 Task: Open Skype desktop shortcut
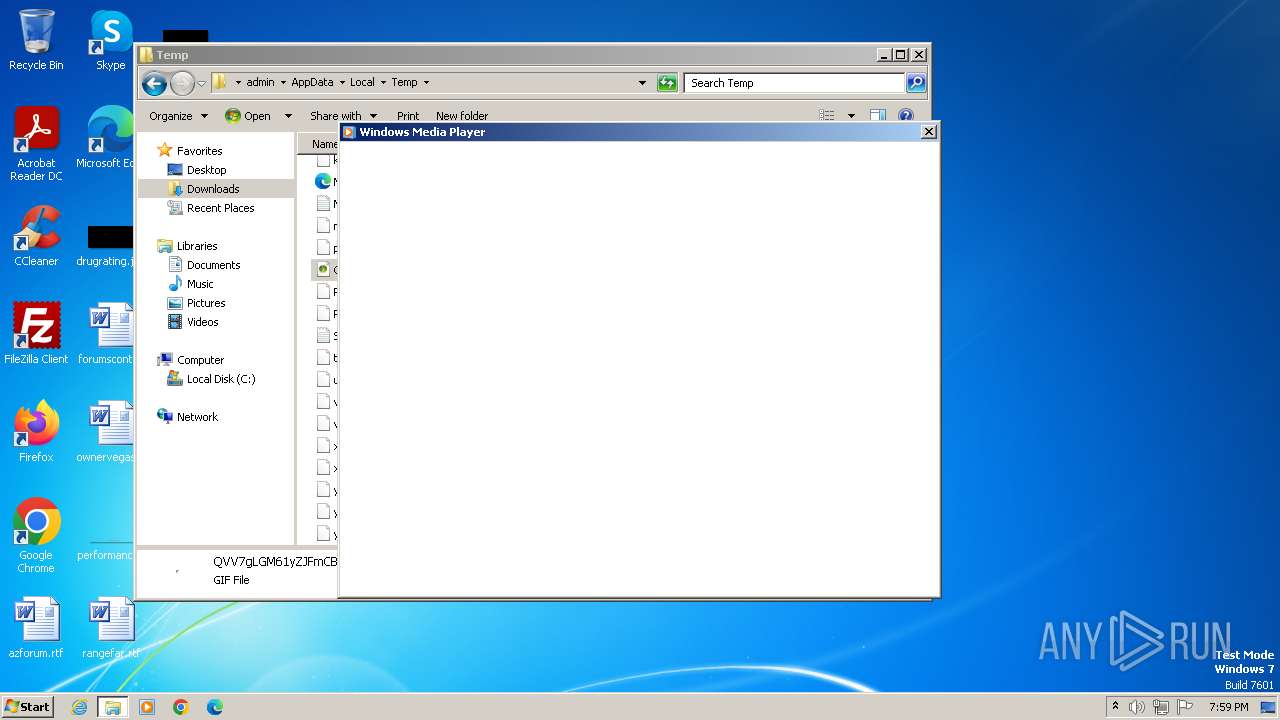click(x=111, y=41)
